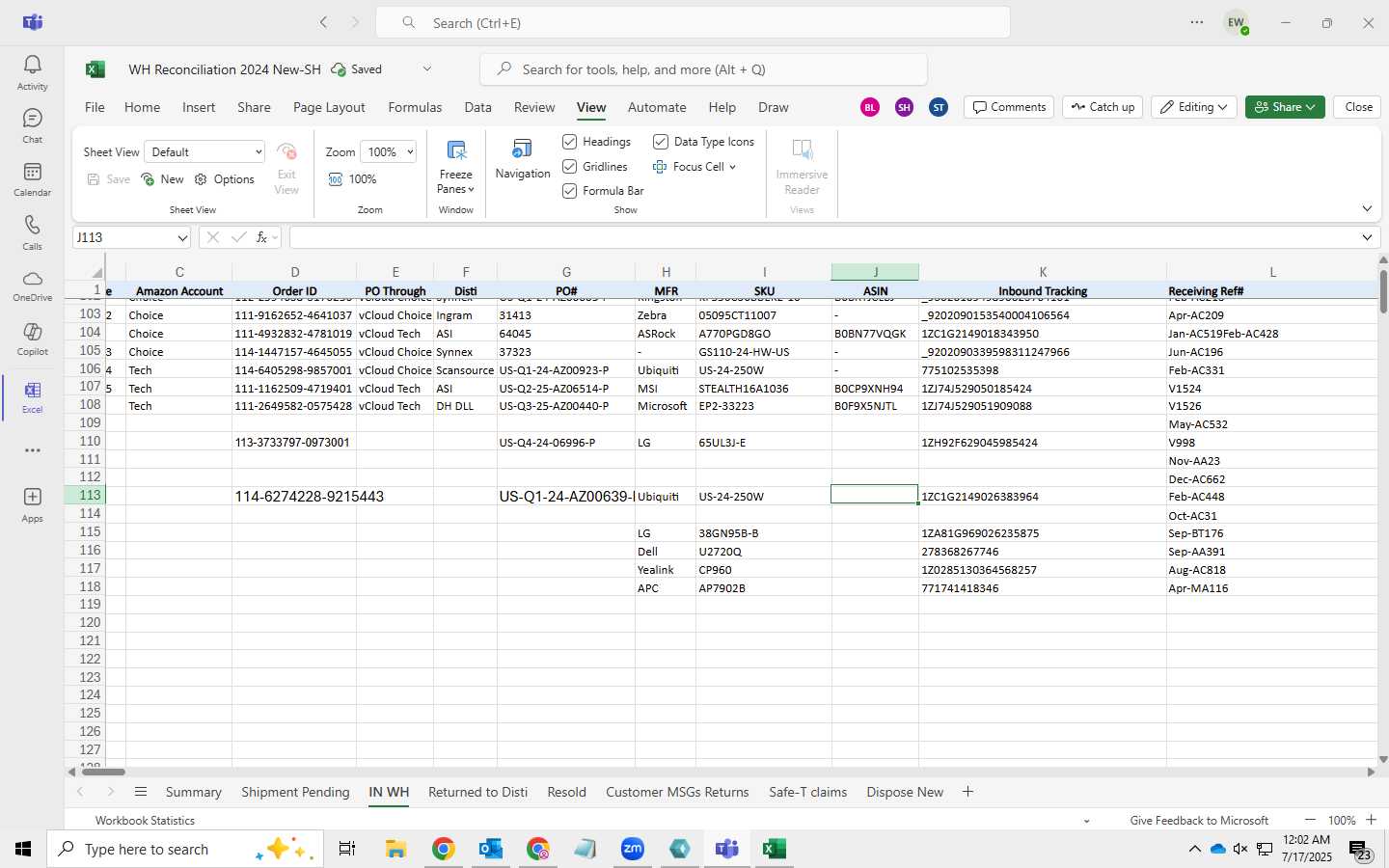The image size is (1389, 868).
Task: Expand the formula bar chevron
Action: tap(1367, 237)
